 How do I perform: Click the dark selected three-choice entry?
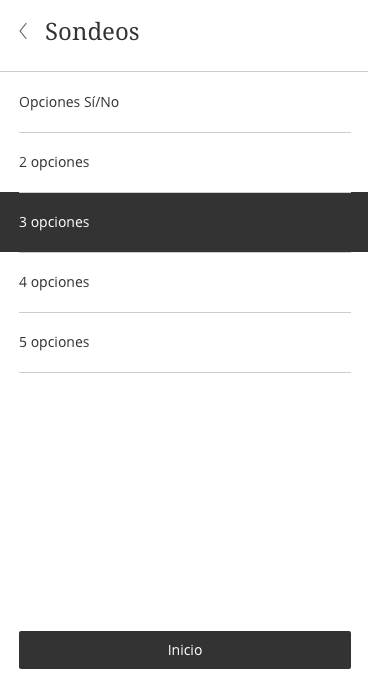185,222
